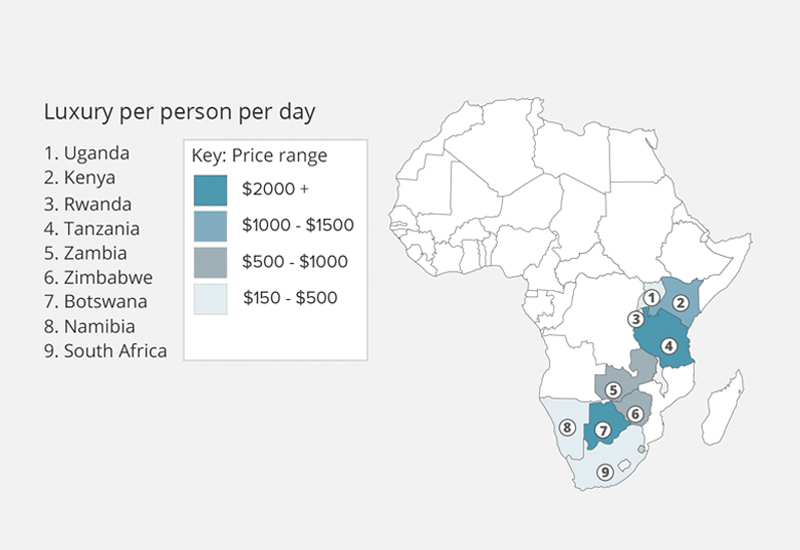Select map marker 2 on Kenya
Viewport: 800px width, 550px height.
click(x=682, y=303)
